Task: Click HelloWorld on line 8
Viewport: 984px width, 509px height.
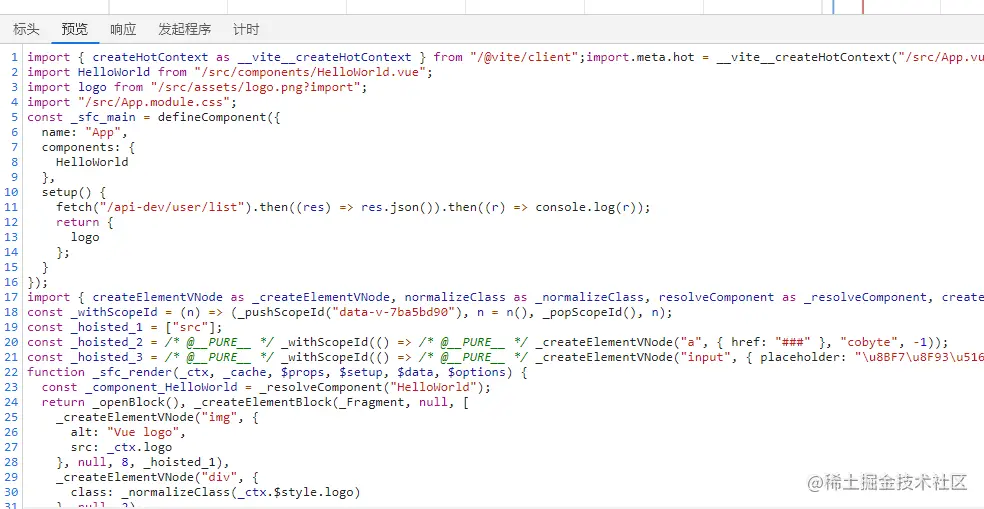Action: [92, 163]
